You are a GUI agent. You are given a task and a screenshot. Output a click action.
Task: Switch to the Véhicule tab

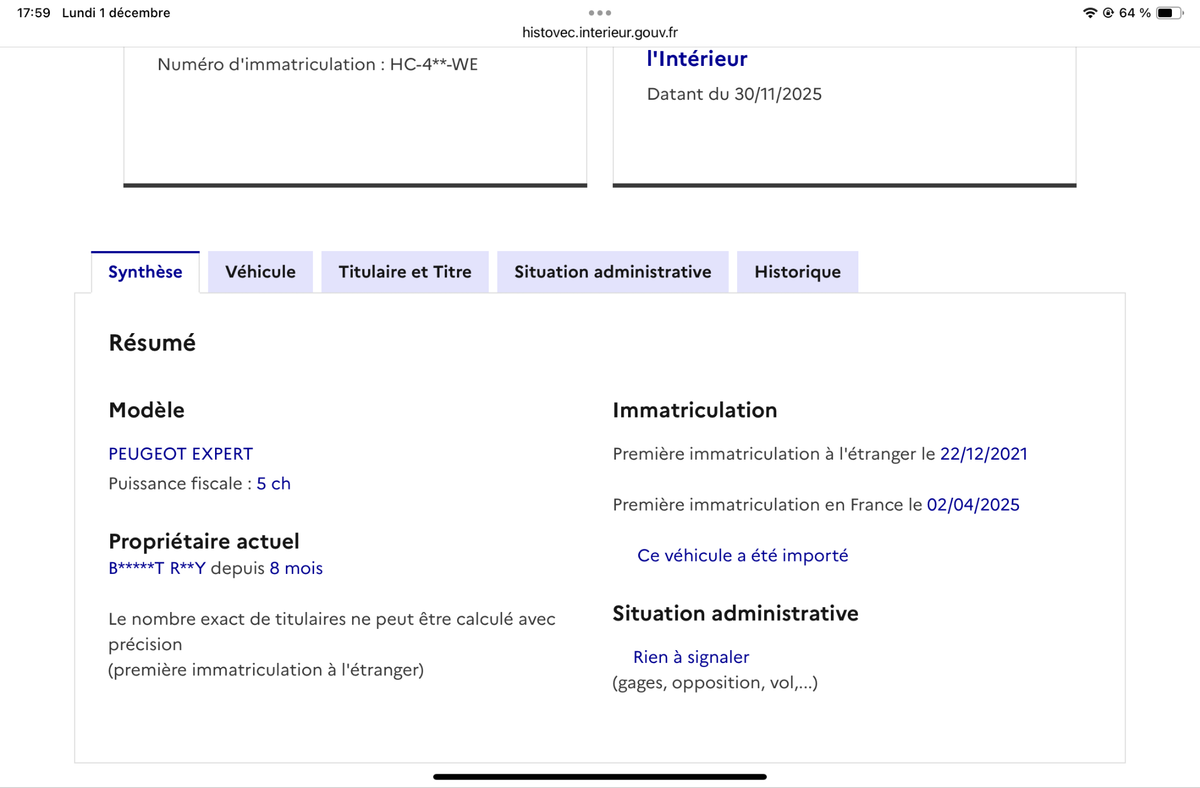pos(260,272)
